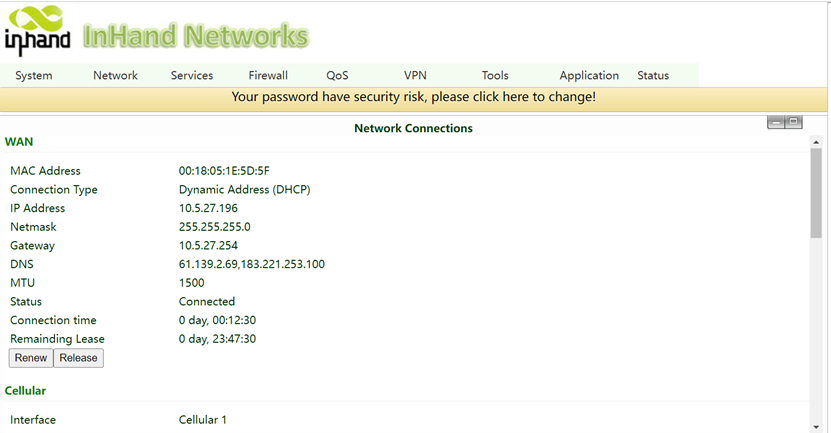831x433 pixels.
Task: Open the Application menu
Action: pos(589,75)
